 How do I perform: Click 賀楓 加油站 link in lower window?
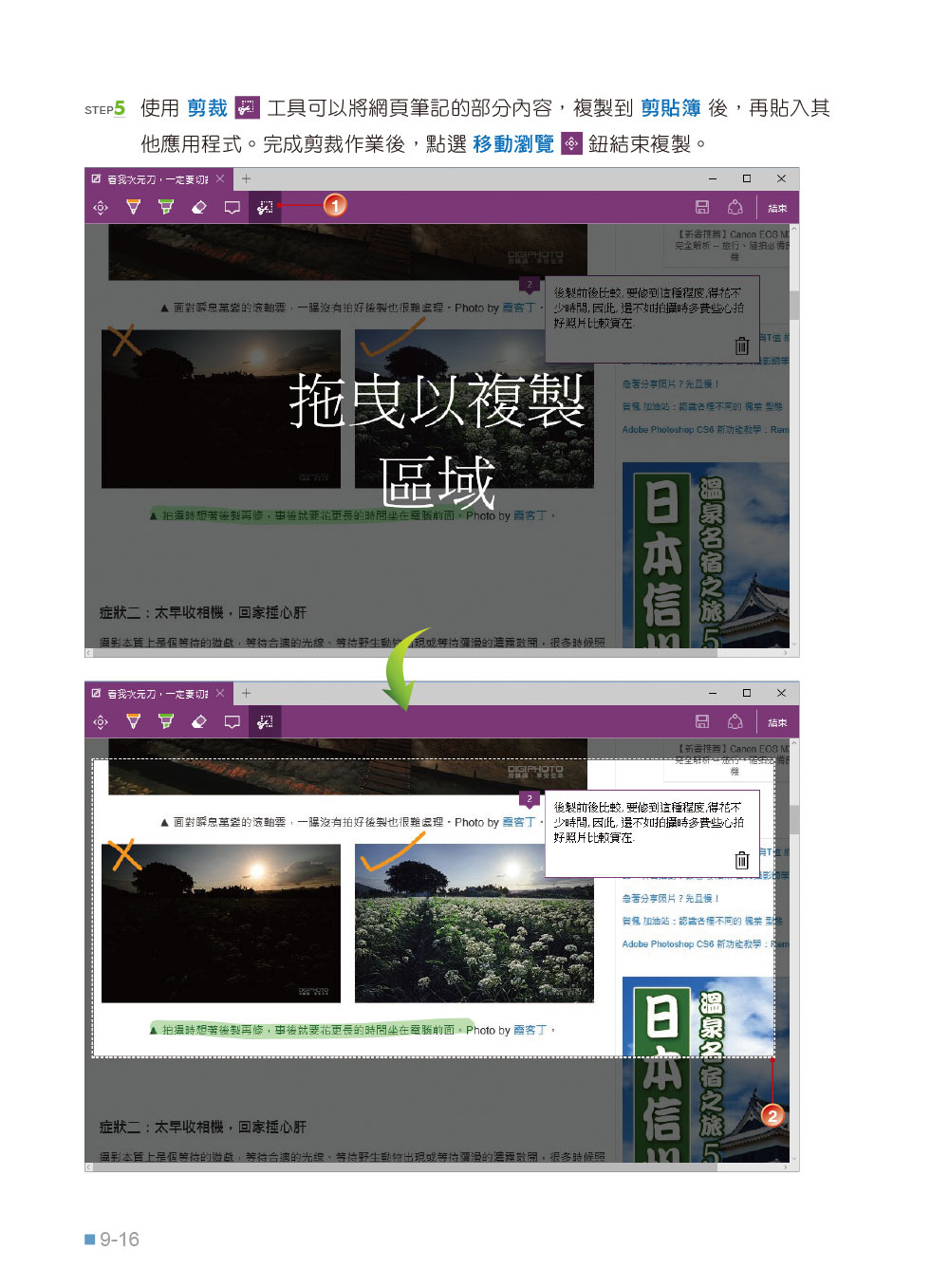(x=702, y=921)
